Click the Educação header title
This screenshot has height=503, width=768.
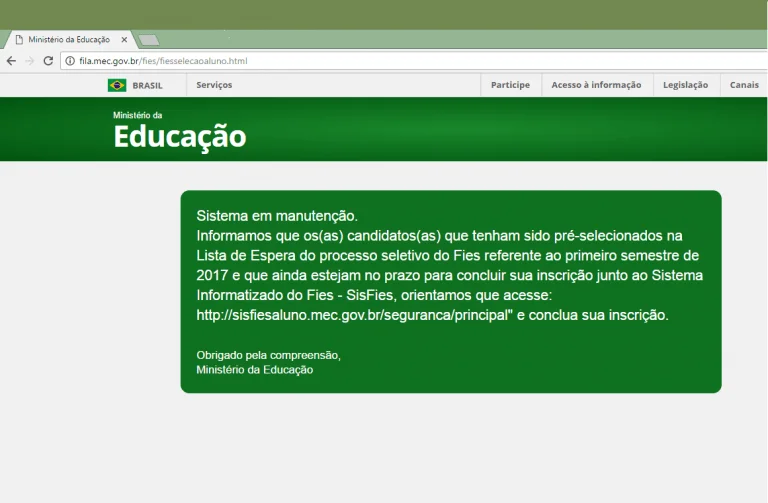(180, 137)
